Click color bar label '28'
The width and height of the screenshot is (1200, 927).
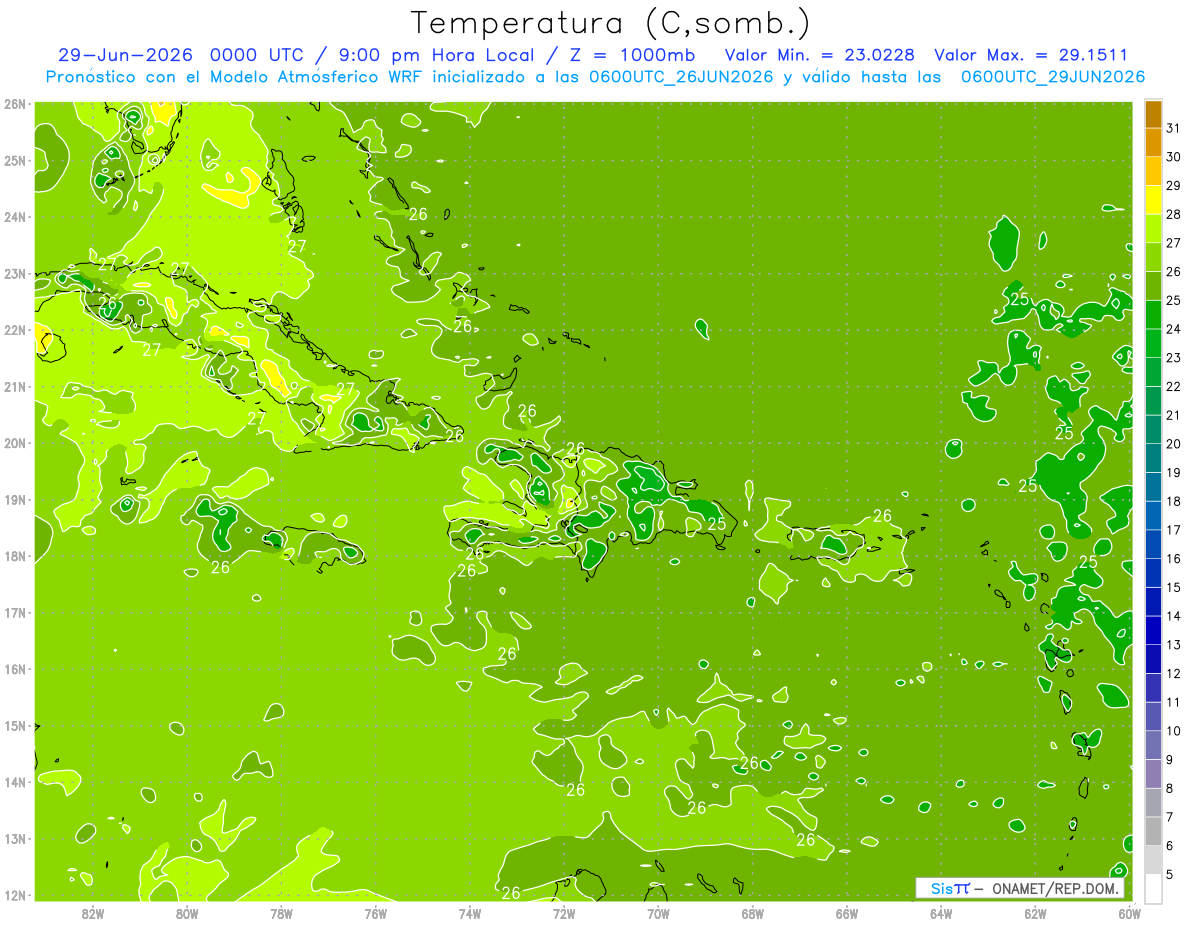(1174, 214)
